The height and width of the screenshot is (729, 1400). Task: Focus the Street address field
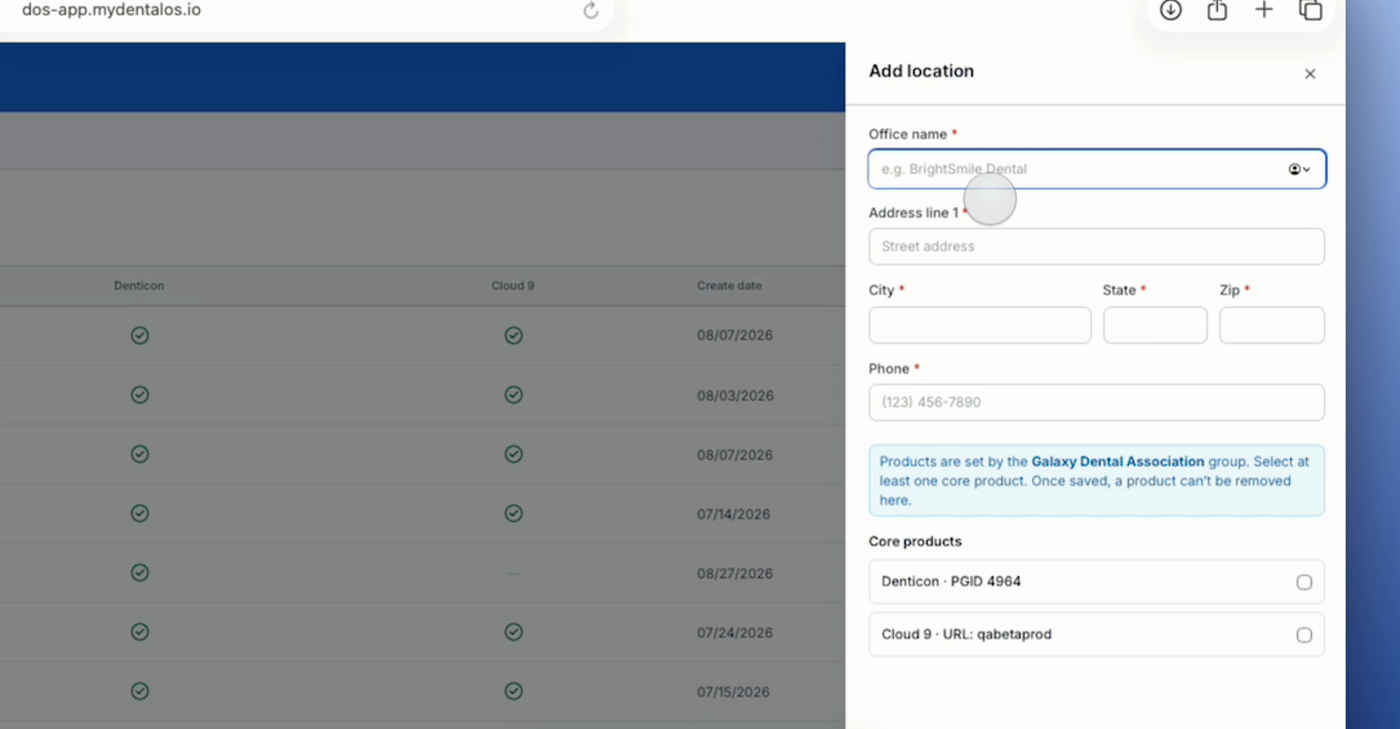(1097, 247)
